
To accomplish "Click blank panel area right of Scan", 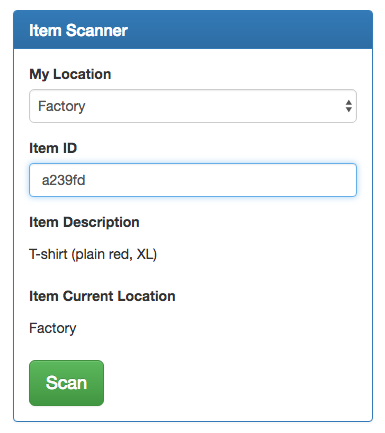I will tap(233, 383).
